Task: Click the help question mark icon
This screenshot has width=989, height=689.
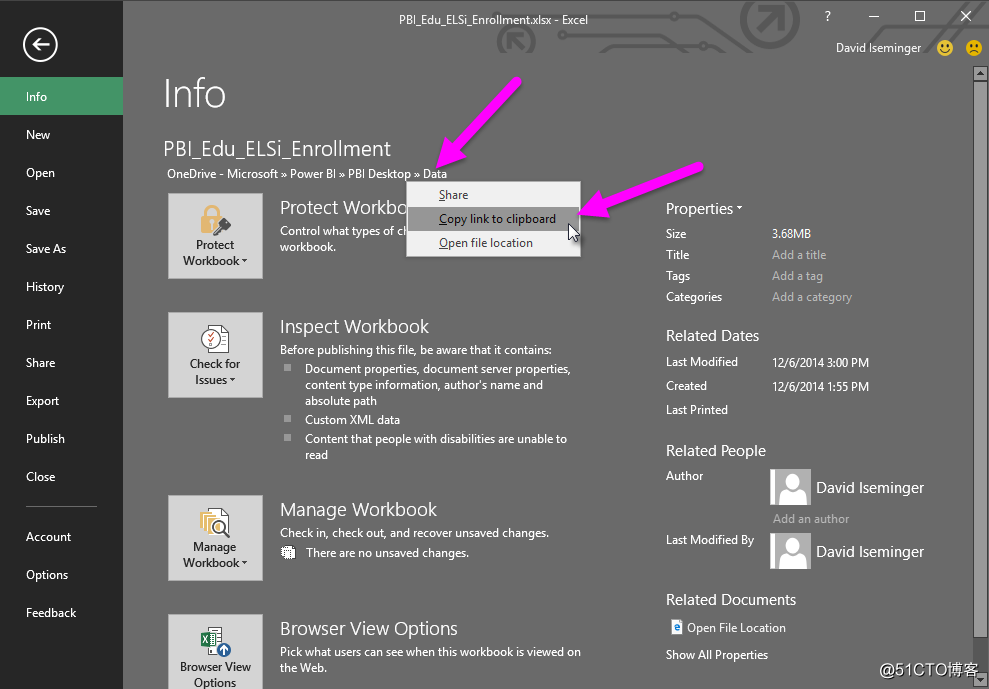Action: (828, 16)
